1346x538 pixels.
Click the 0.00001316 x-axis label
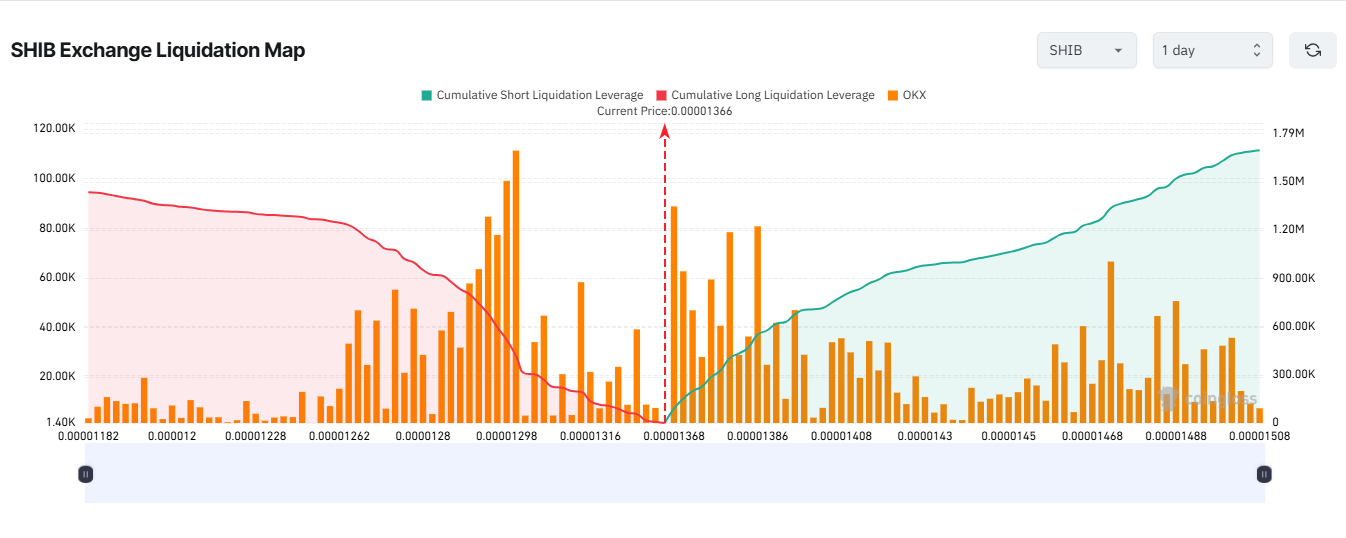coord(591,436)
